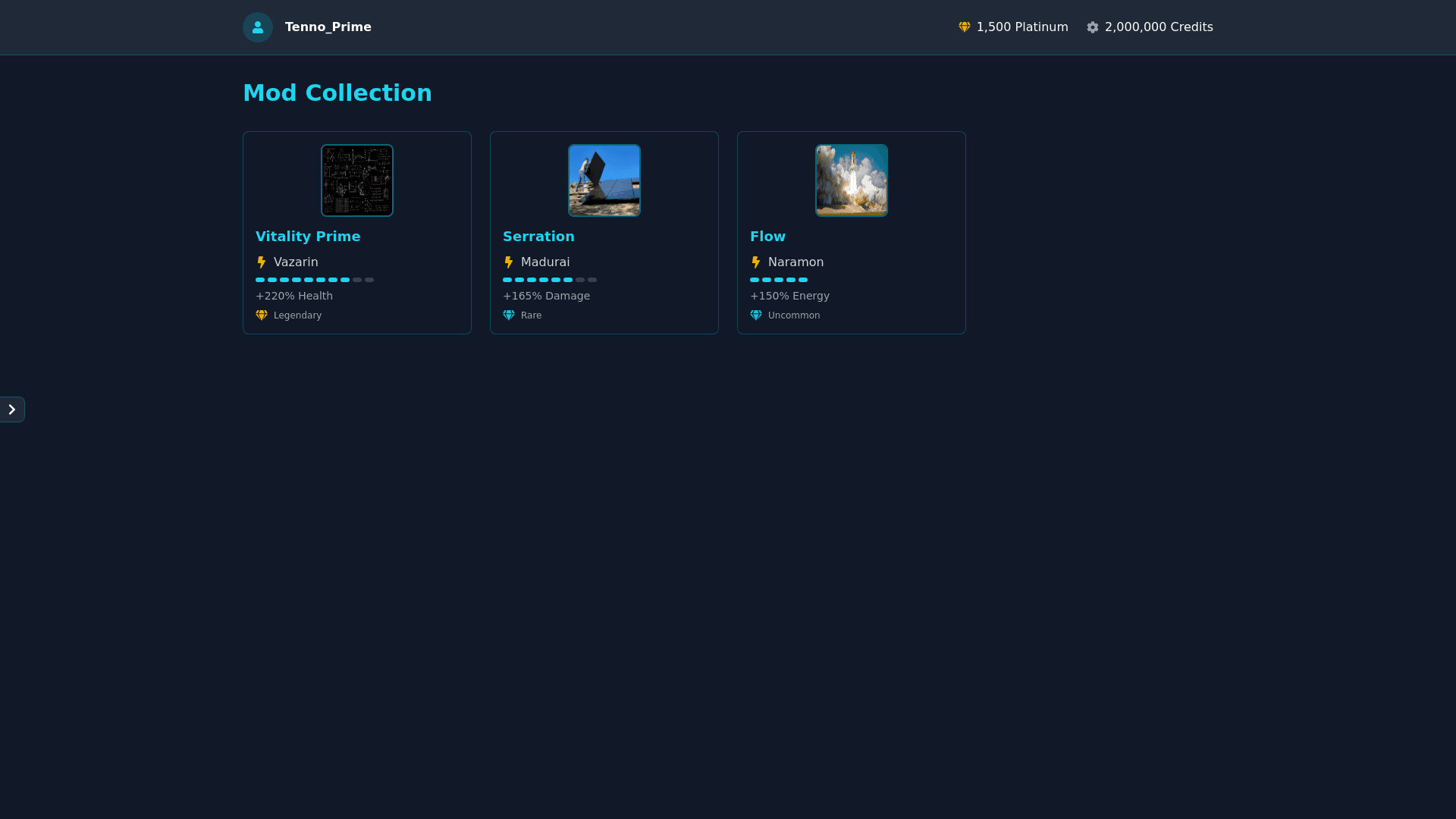Click the Serration mod title

pyautogui.click(x=538, y=237)
